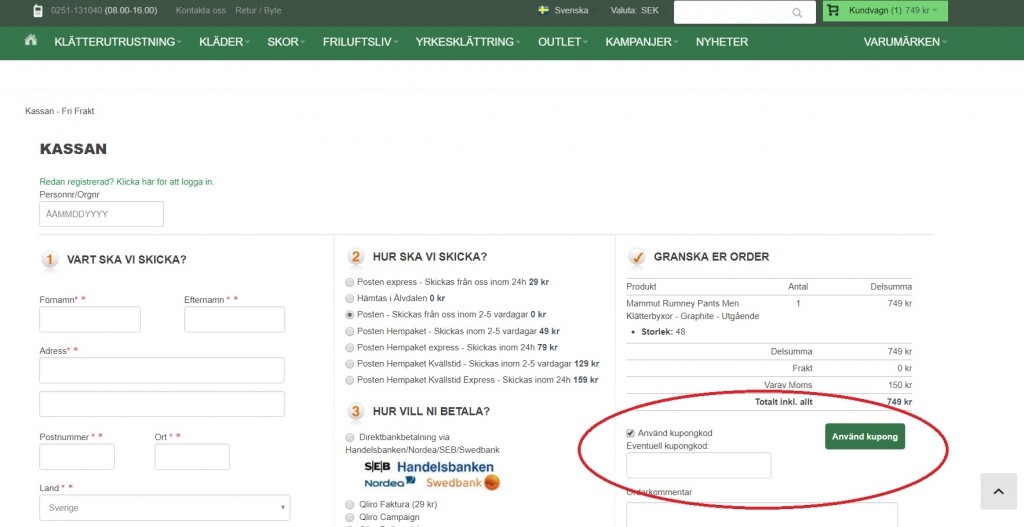Go to the home page icon

[31, 40]
